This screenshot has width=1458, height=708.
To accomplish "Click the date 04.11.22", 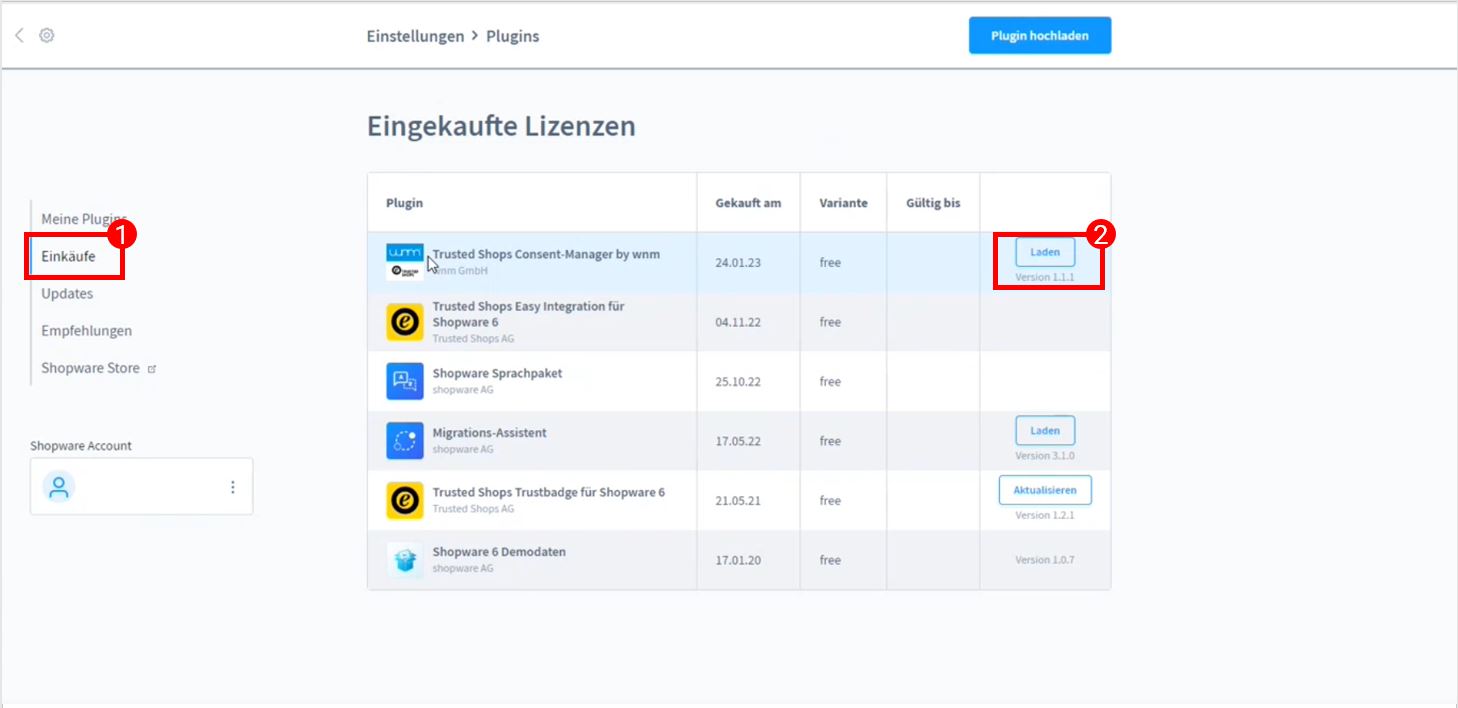I will tap(738, 322).
